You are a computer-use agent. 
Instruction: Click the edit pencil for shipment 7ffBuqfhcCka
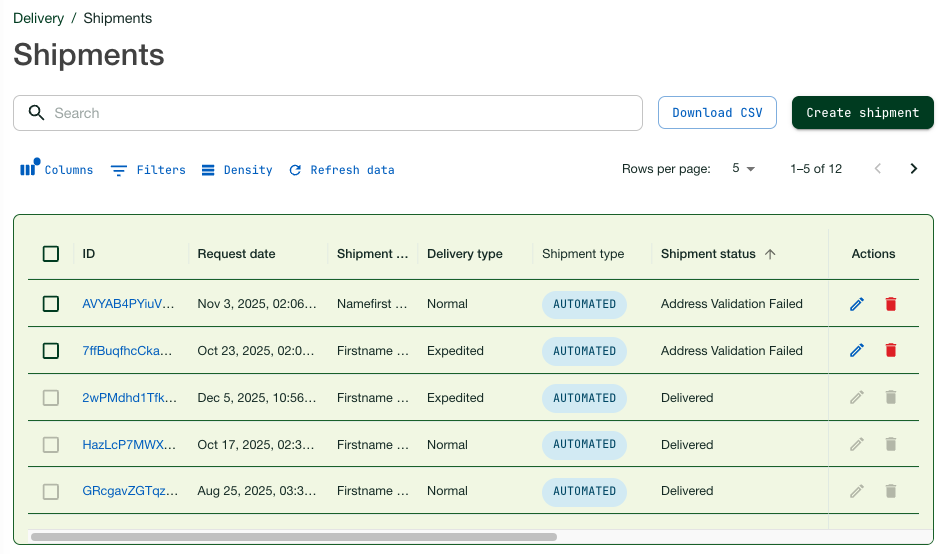(x=856, y=351)
